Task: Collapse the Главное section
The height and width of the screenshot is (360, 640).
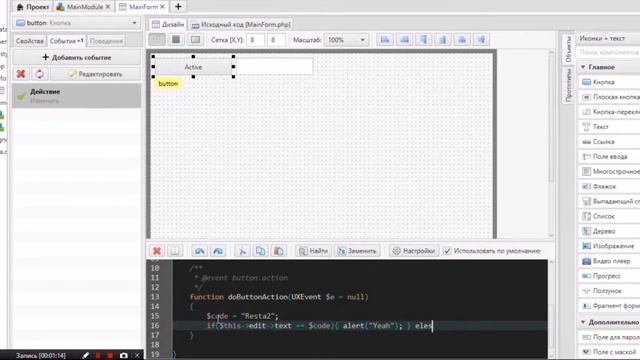Action: click(583, 67)
